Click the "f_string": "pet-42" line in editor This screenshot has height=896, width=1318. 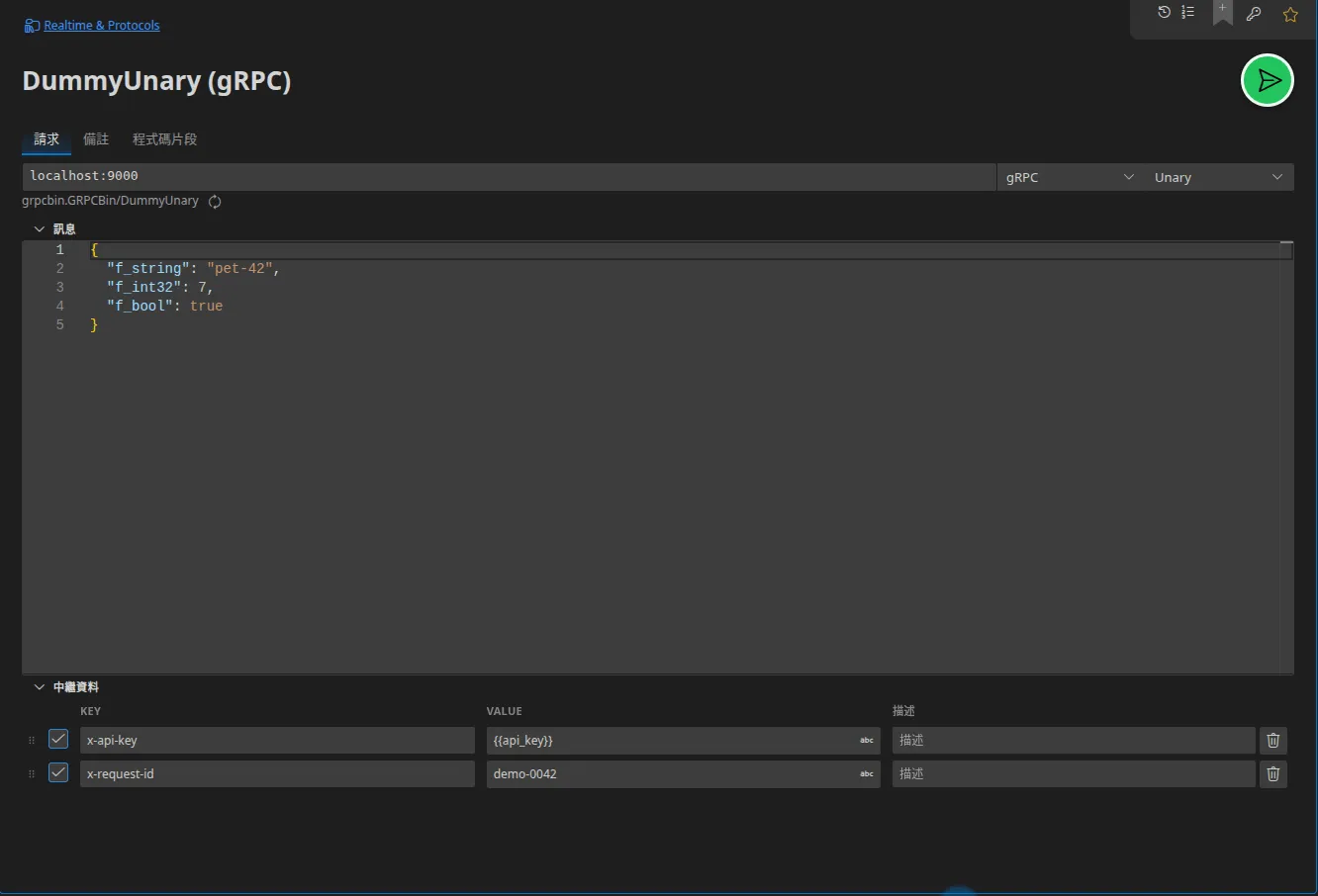194,269
